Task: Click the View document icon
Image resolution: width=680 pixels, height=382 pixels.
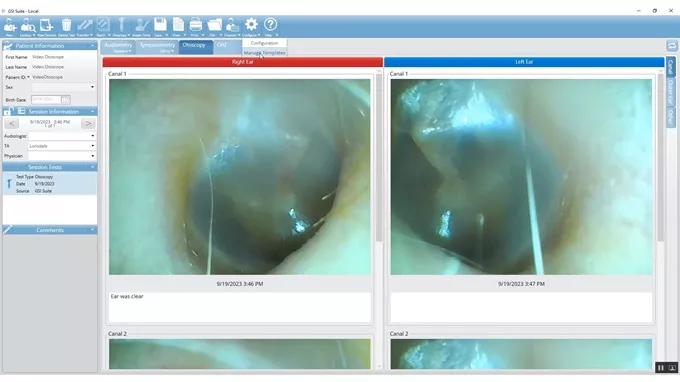Action: point(178,25)
